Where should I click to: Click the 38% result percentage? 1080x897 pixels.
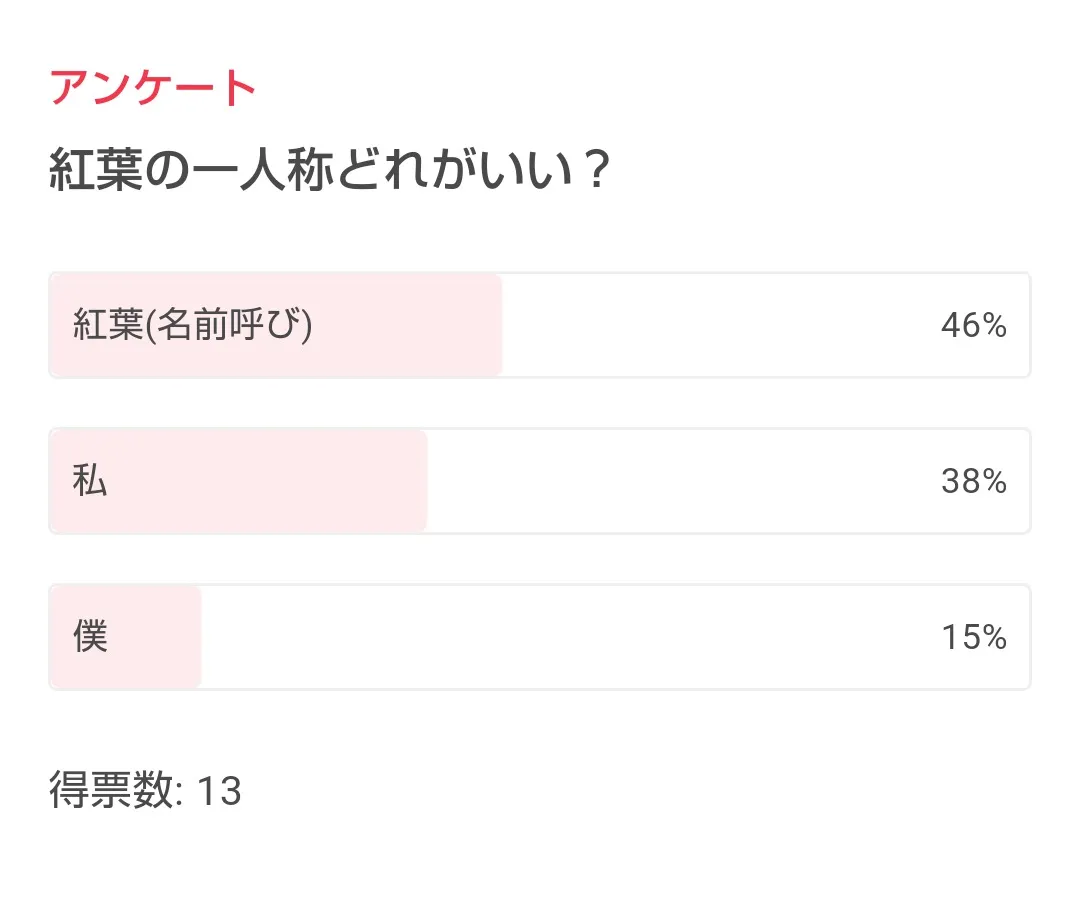coord(973,482)
